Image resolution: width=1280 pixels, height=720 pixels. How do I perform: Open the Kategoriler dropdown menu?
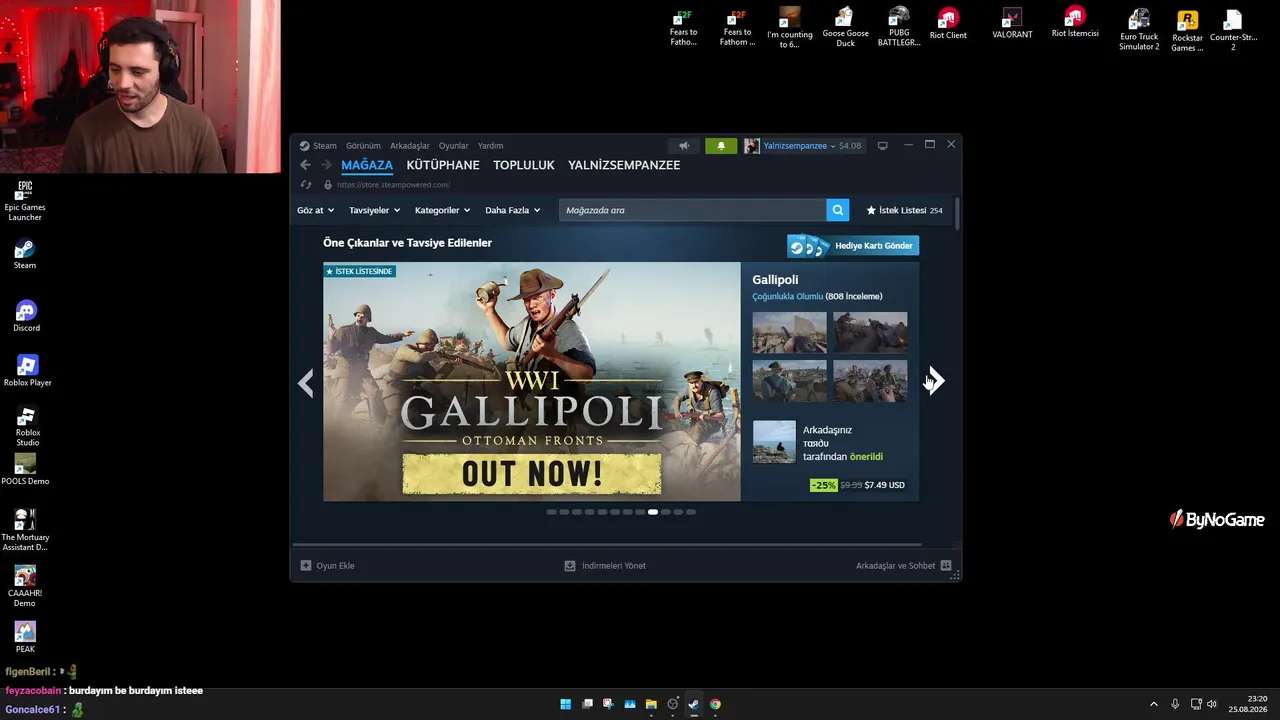(443, 210)
